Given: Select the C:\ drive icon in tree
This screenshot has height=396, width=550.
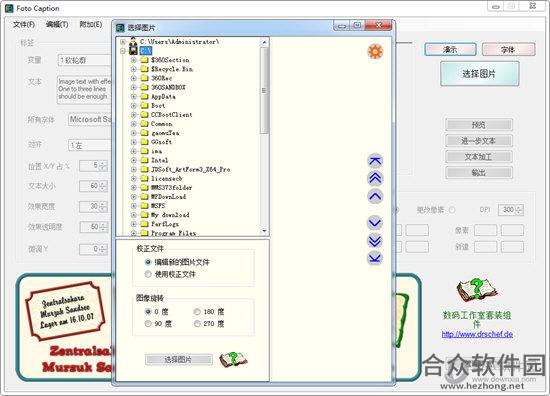Looking at the screenshot, I should click(x=134, y=51).
